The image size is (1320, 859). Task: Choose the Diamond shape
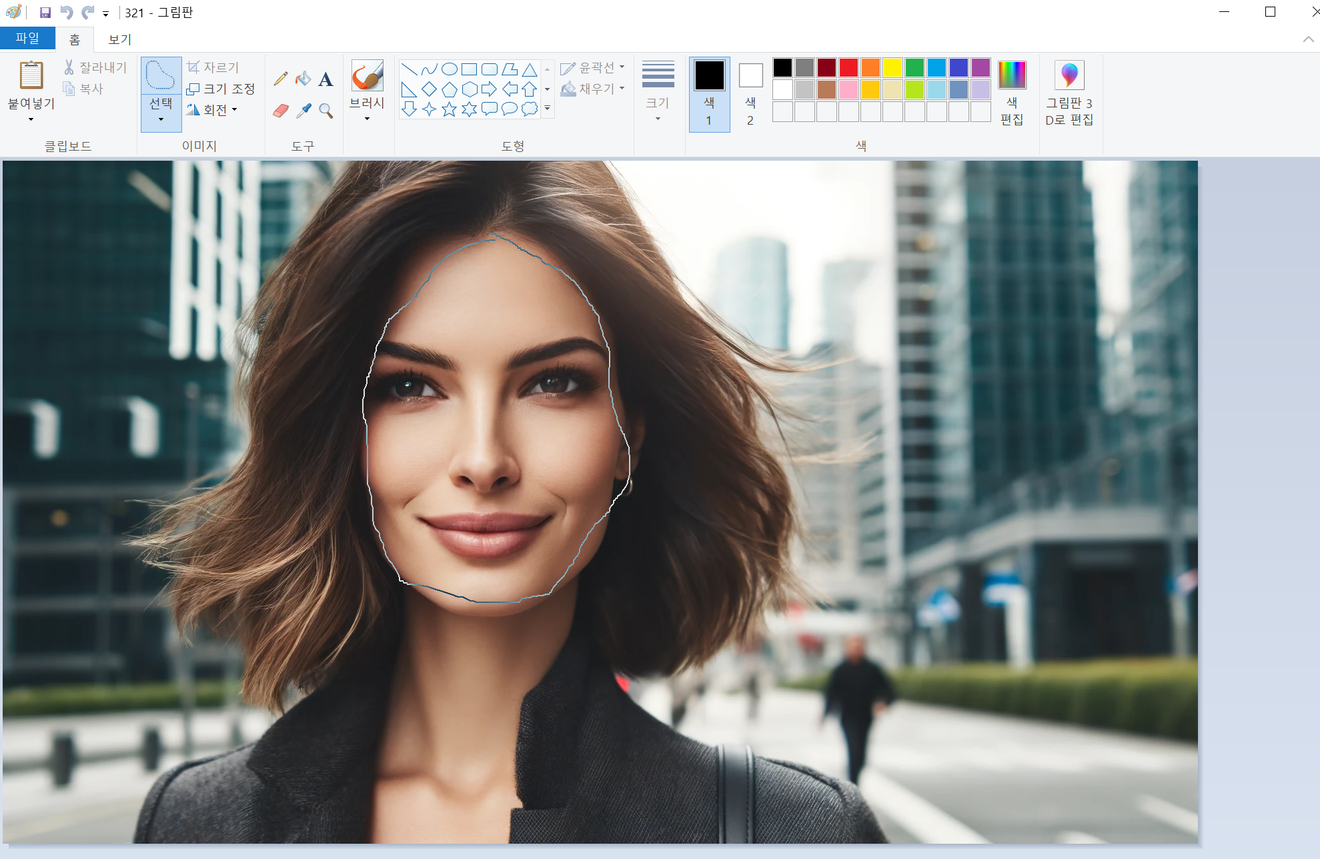(x=429, y=89)
